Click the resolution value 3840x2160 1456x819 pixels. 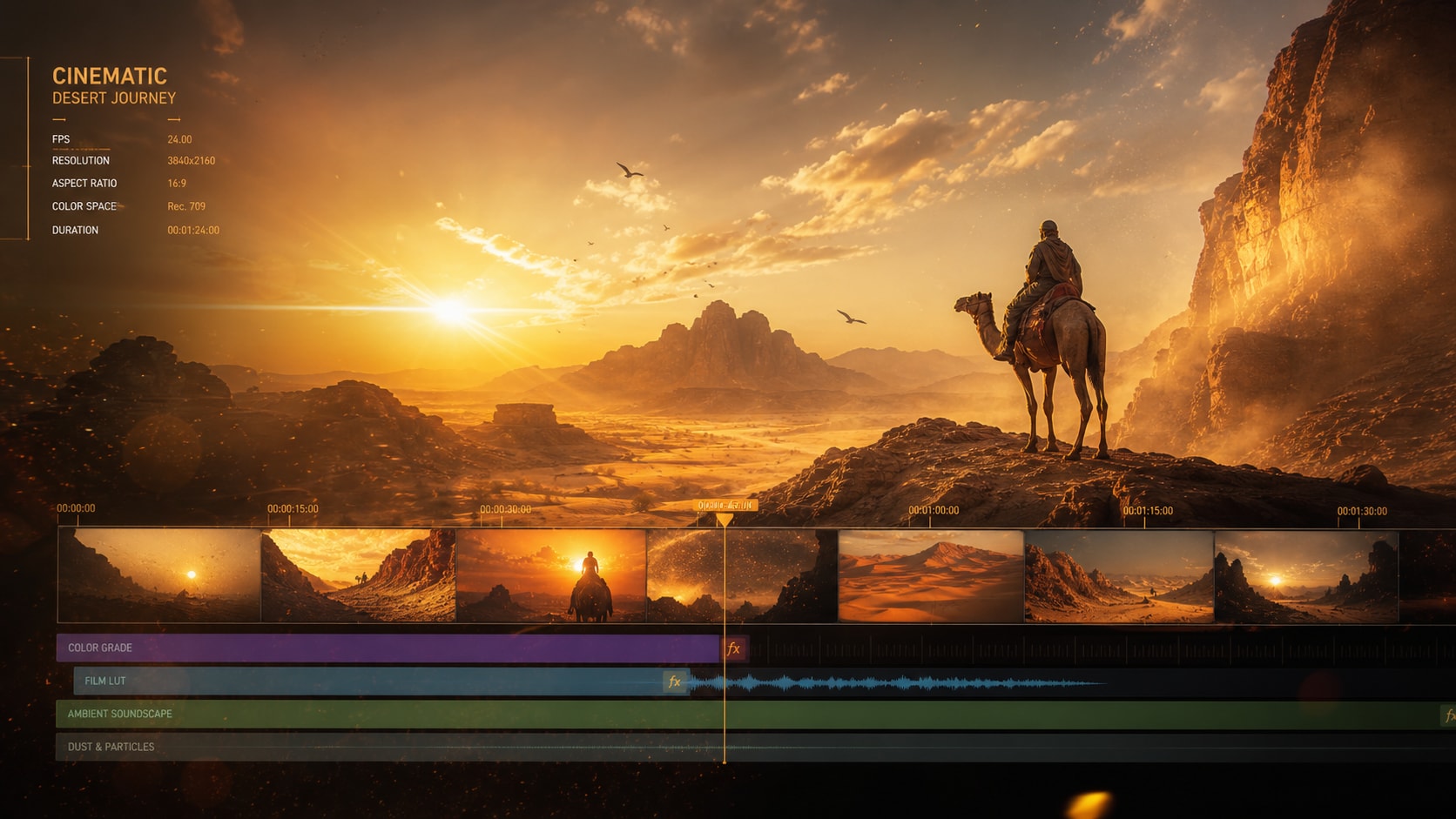191,161
